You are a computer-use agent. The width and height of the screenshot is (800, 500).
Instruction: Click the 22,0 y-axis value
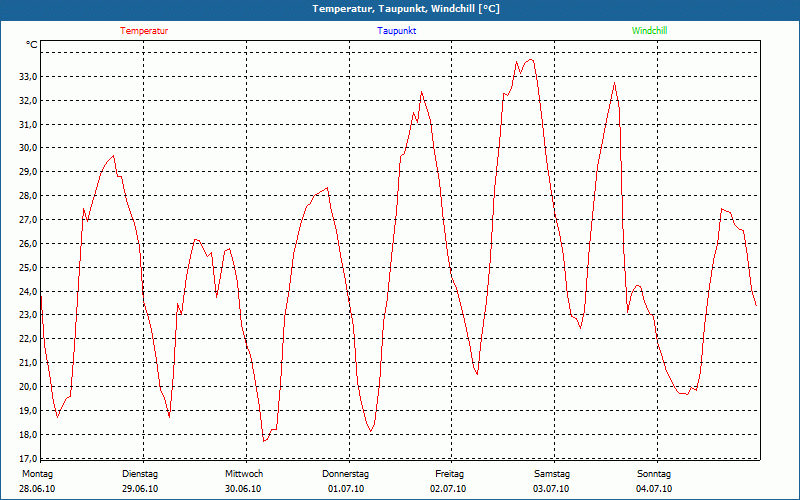click(x=28, y=339)
